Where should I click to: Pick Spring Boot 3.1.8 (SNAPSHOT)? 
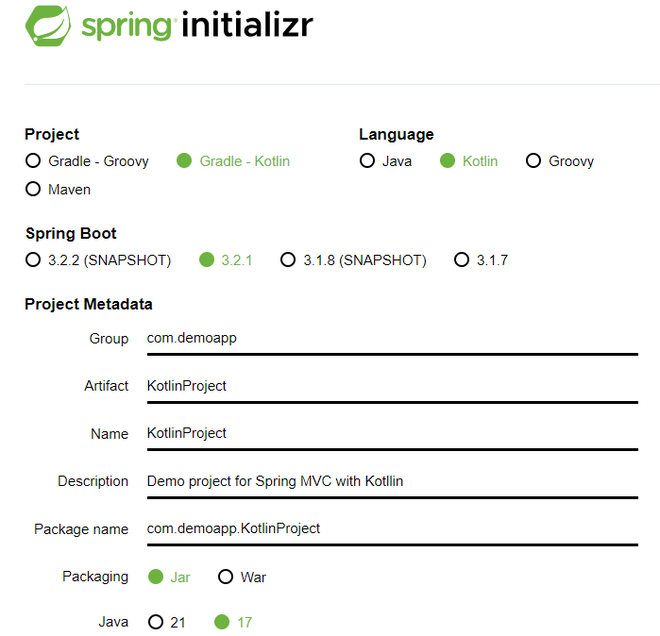[x=288, y=260]
